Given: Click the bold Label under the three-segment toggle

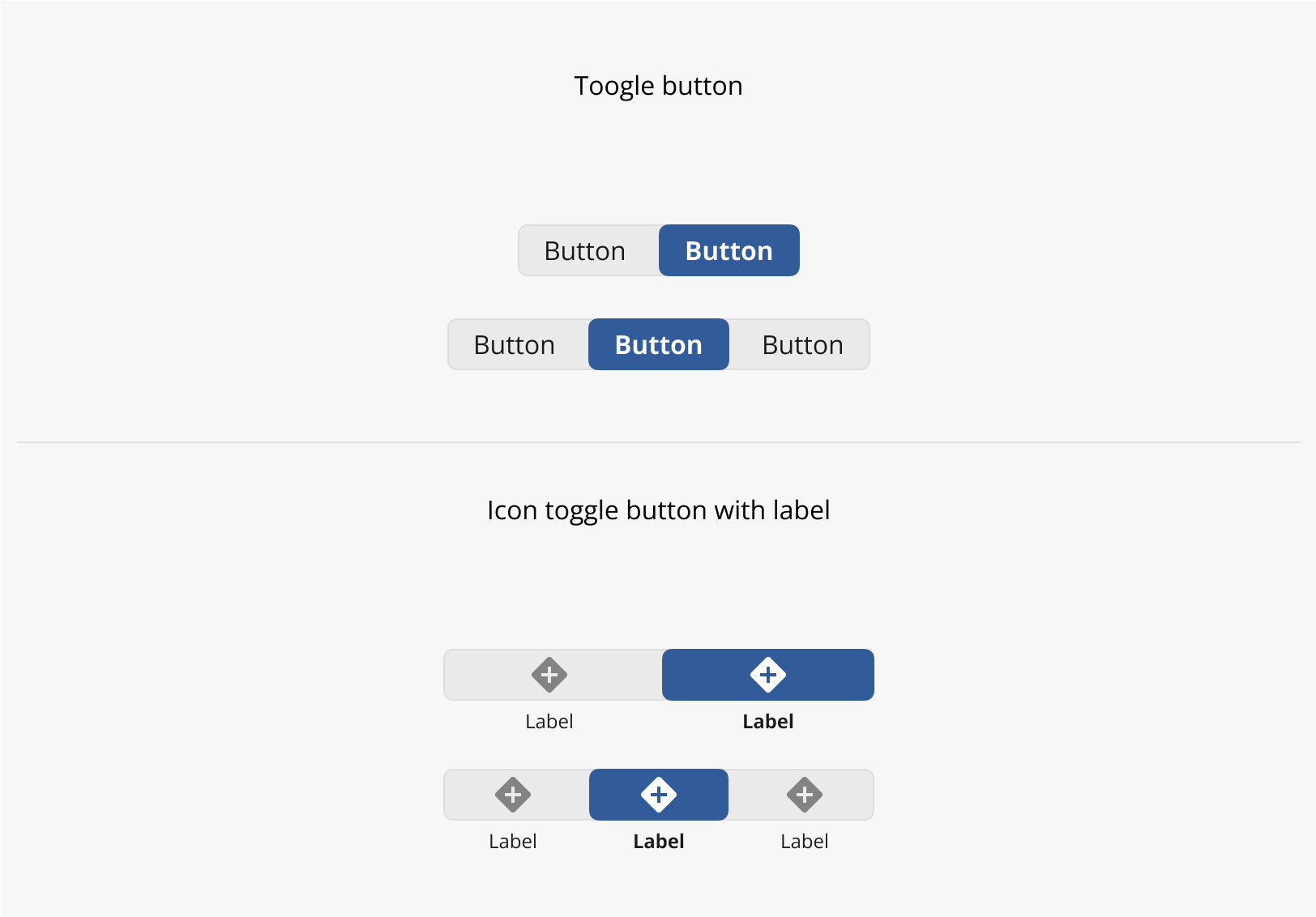Looking at the screenshot, I should click(659, 842).
